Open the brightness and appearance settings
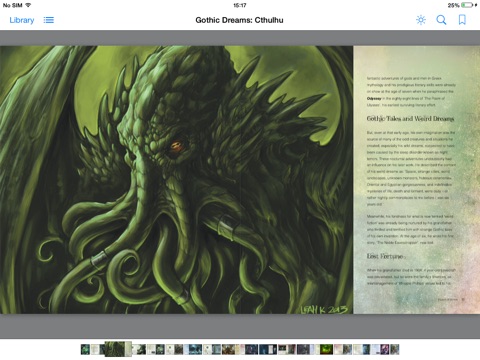This screenshot has height=360, width=480. tap(421, 20)
